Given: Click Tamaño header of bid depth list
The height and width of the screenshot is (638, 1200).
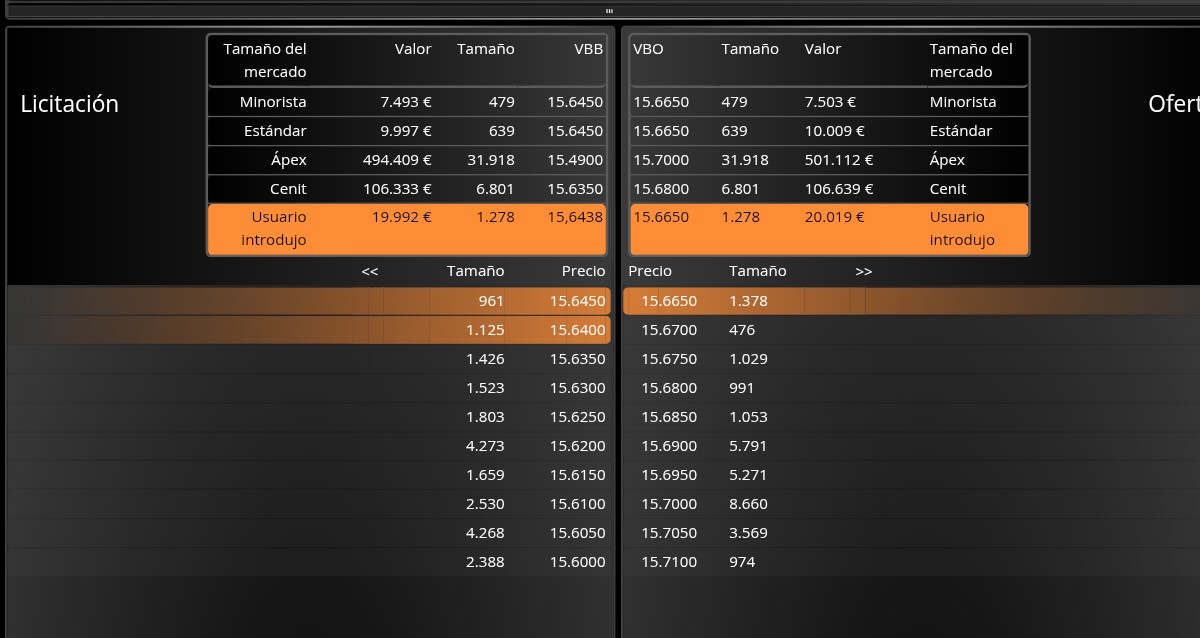Looking at the screenshot, I should pos(476,271).
